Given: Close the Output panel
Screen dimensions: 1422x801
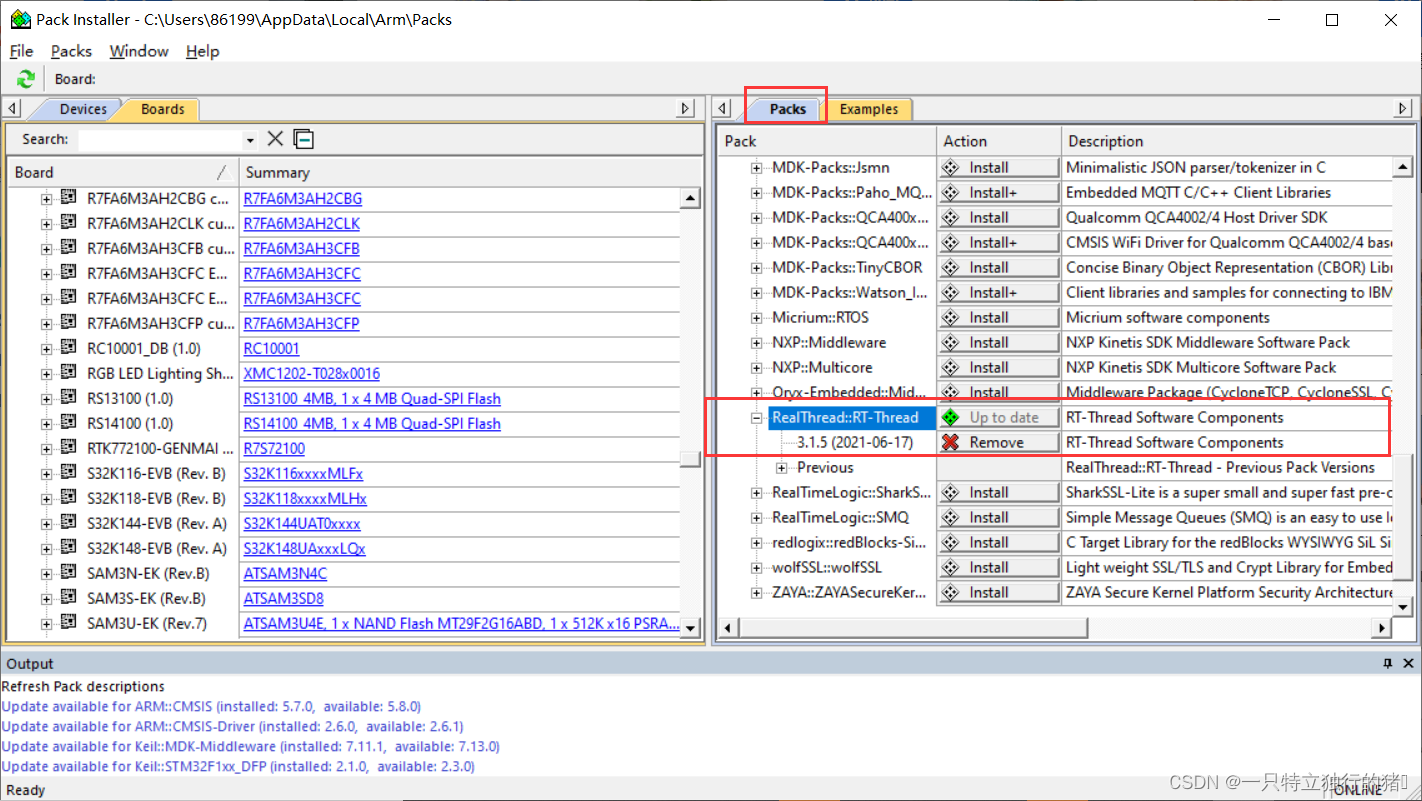Looking at the screenshot, I should pyautogui.click(x=1408, y=663).
